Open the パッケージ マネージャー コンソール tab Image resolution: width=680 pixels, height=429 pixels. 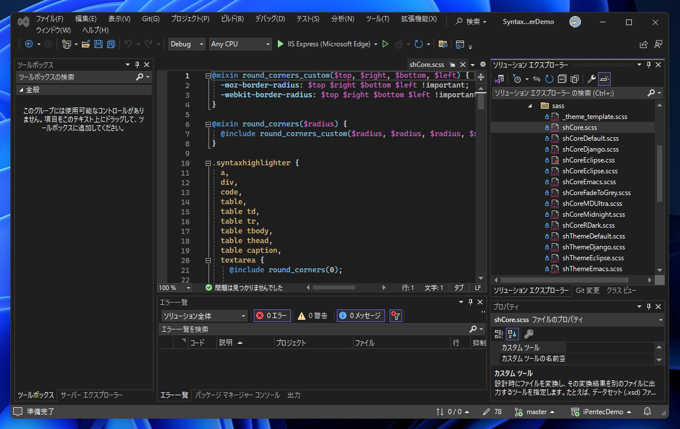click(237, 395)
